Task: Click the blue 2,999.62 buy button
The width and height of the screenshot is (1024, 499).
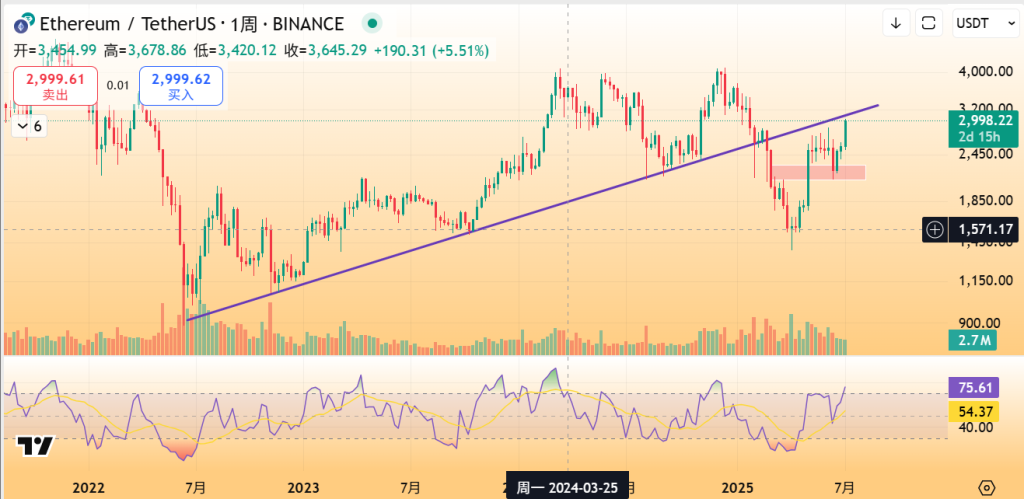Action: tap(181, 86)
